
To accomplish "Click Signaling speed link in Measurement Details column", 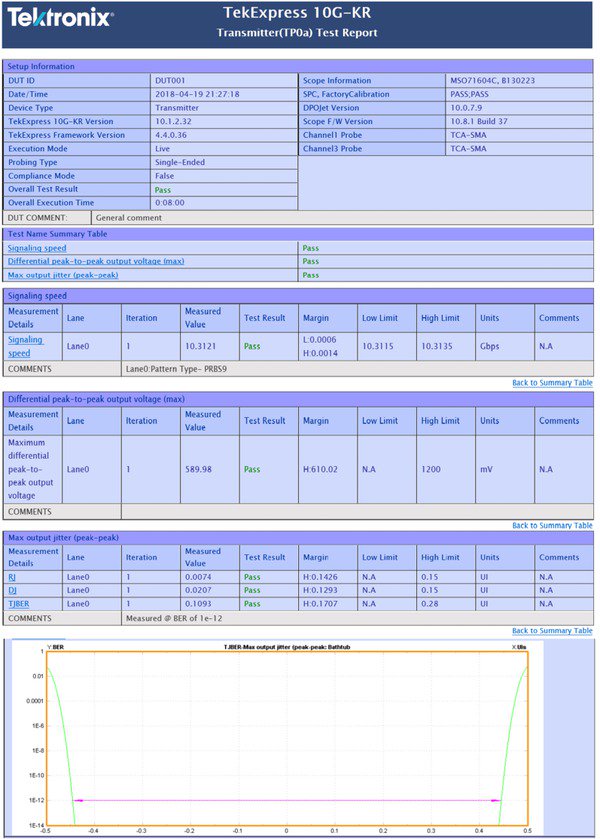I will [26, 346].
